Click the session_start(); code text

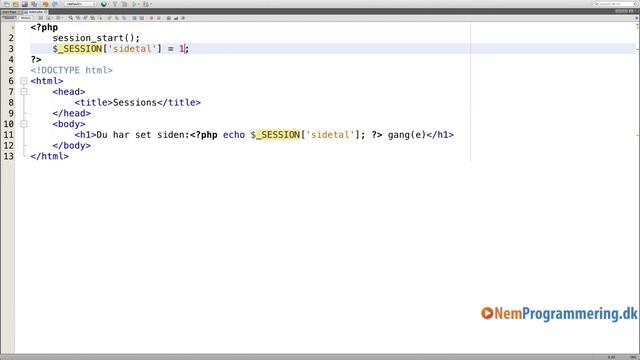(96, 38)
